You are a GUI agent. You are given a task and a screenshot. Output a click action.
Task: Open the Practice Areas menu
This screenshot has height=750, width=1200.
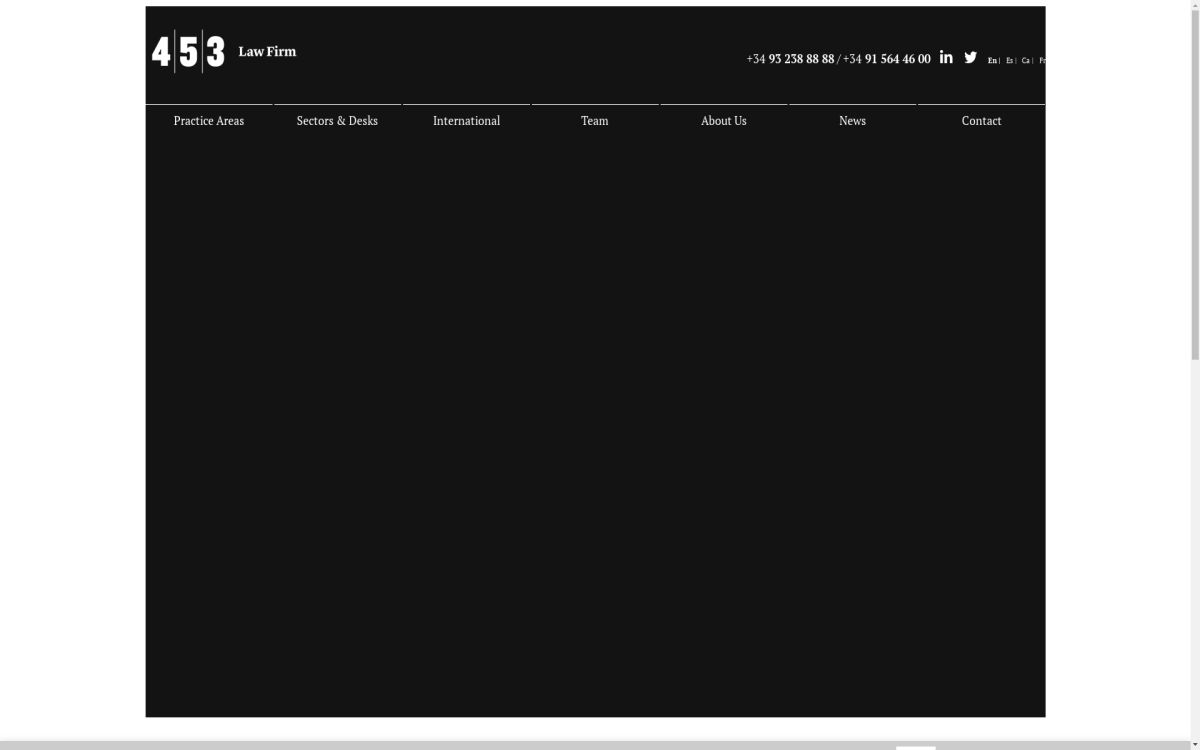click(x=209, y=120)
